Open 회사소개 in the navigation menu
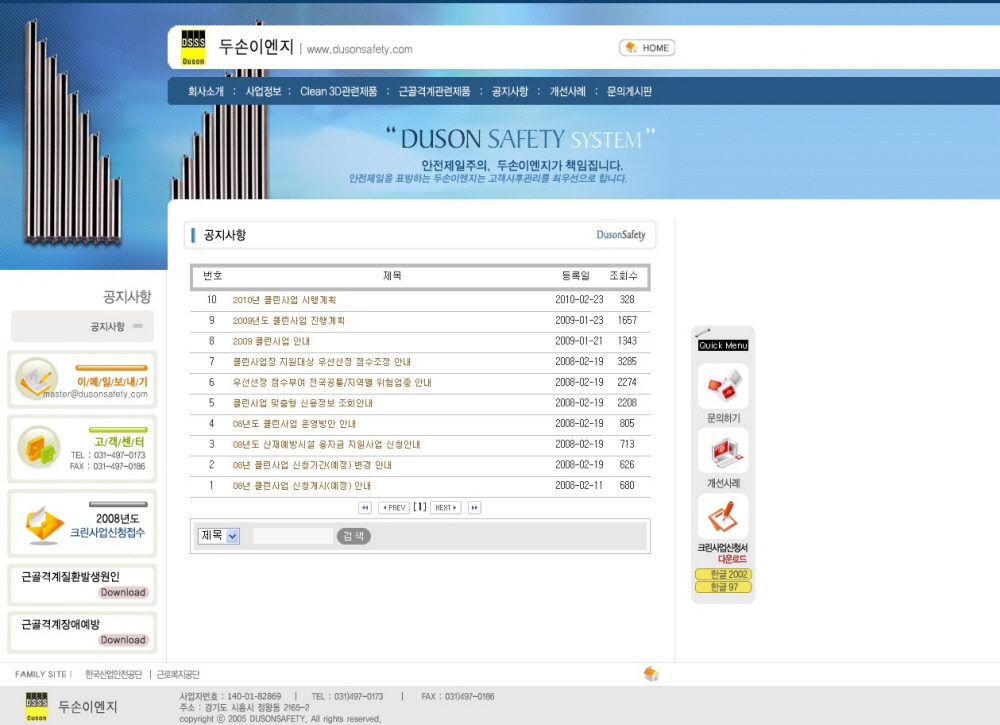Screen dimensions: 1000x725 click(x=206, y=91)
